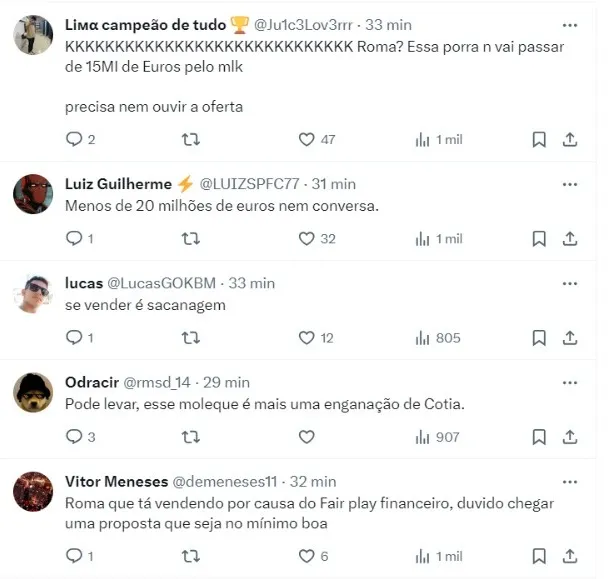Viewport: 611px width, 579px height.
Task: Bookmark Odracir's tweet
Action: [539, 437]
